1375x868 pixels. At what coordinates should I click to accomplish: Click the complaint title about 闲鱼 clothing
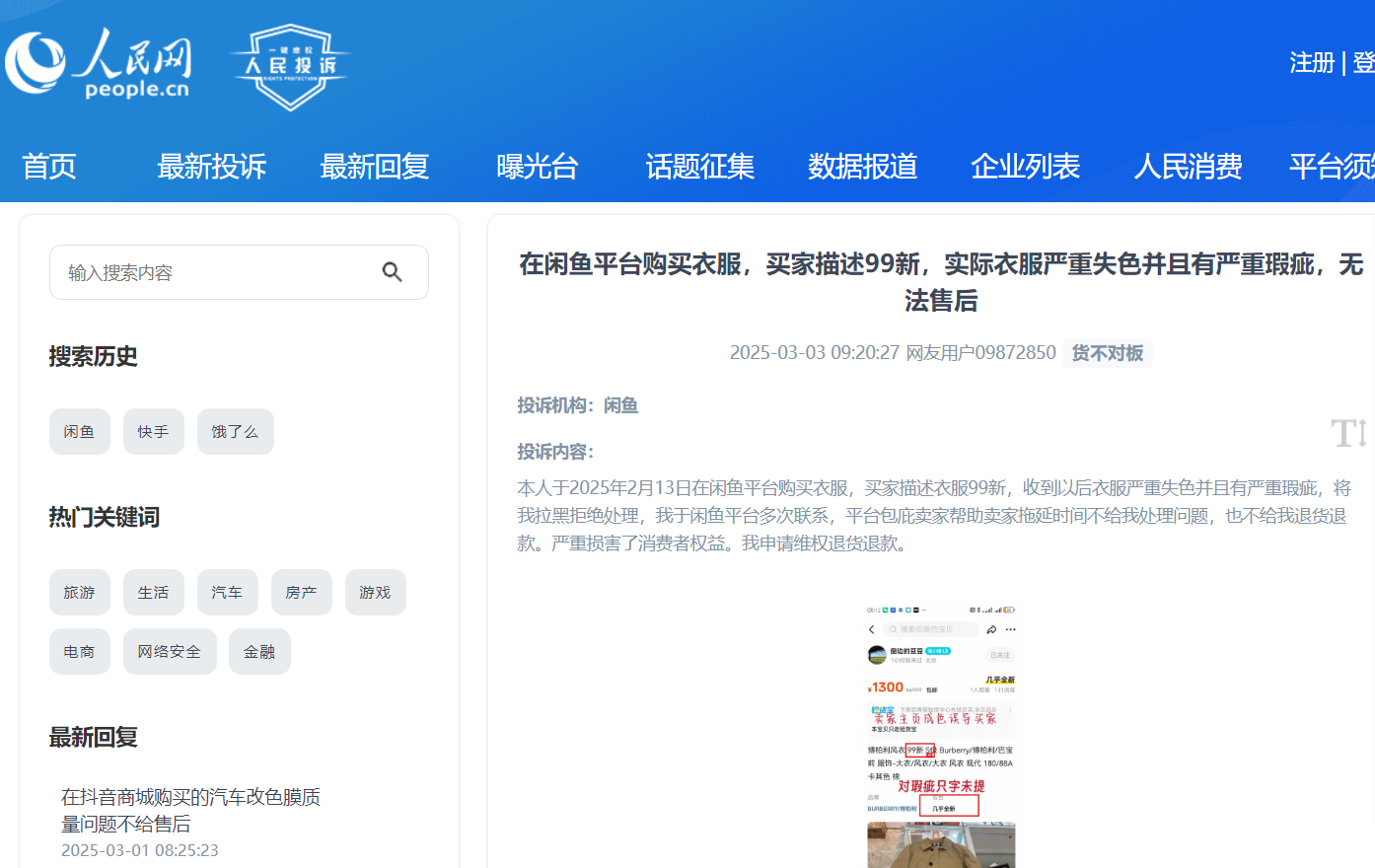[941, 282]
